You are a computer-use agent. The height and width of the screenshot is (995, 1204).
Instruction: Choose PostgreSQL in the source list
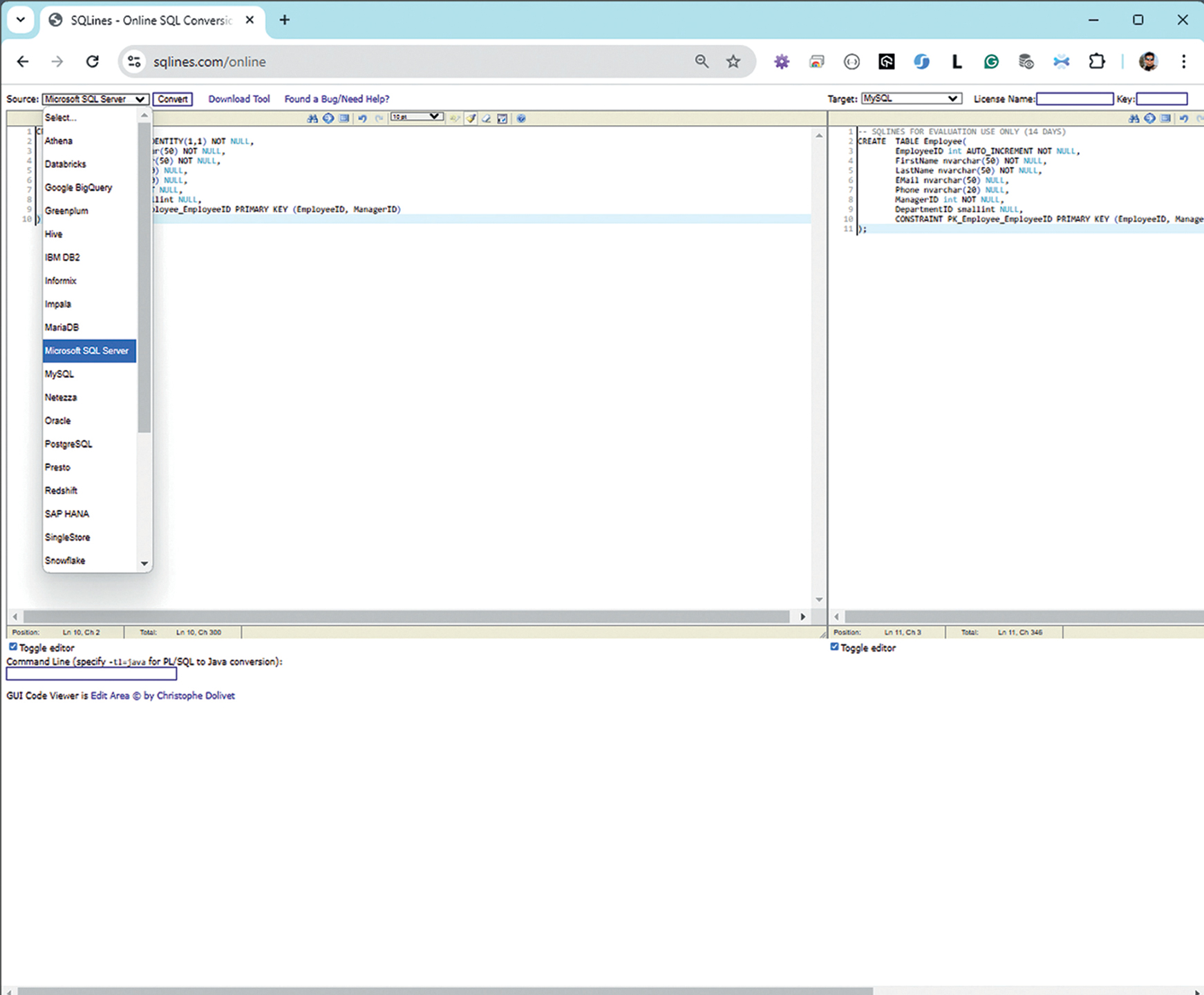coord(89,444)
